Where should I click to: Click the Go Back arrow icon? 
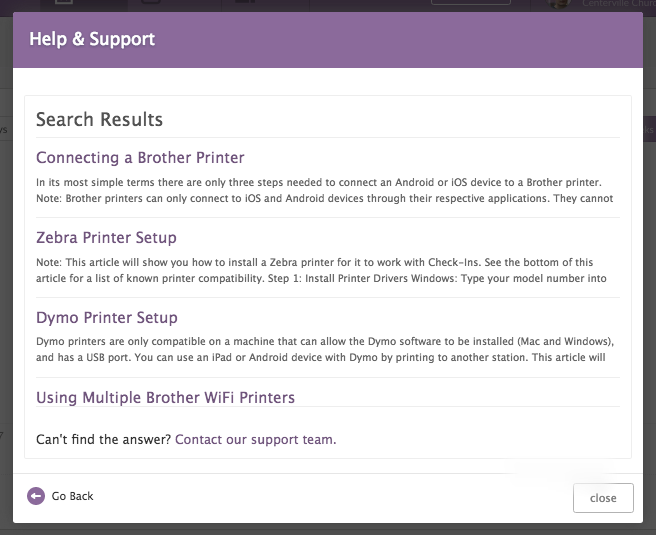coord(36,496)
